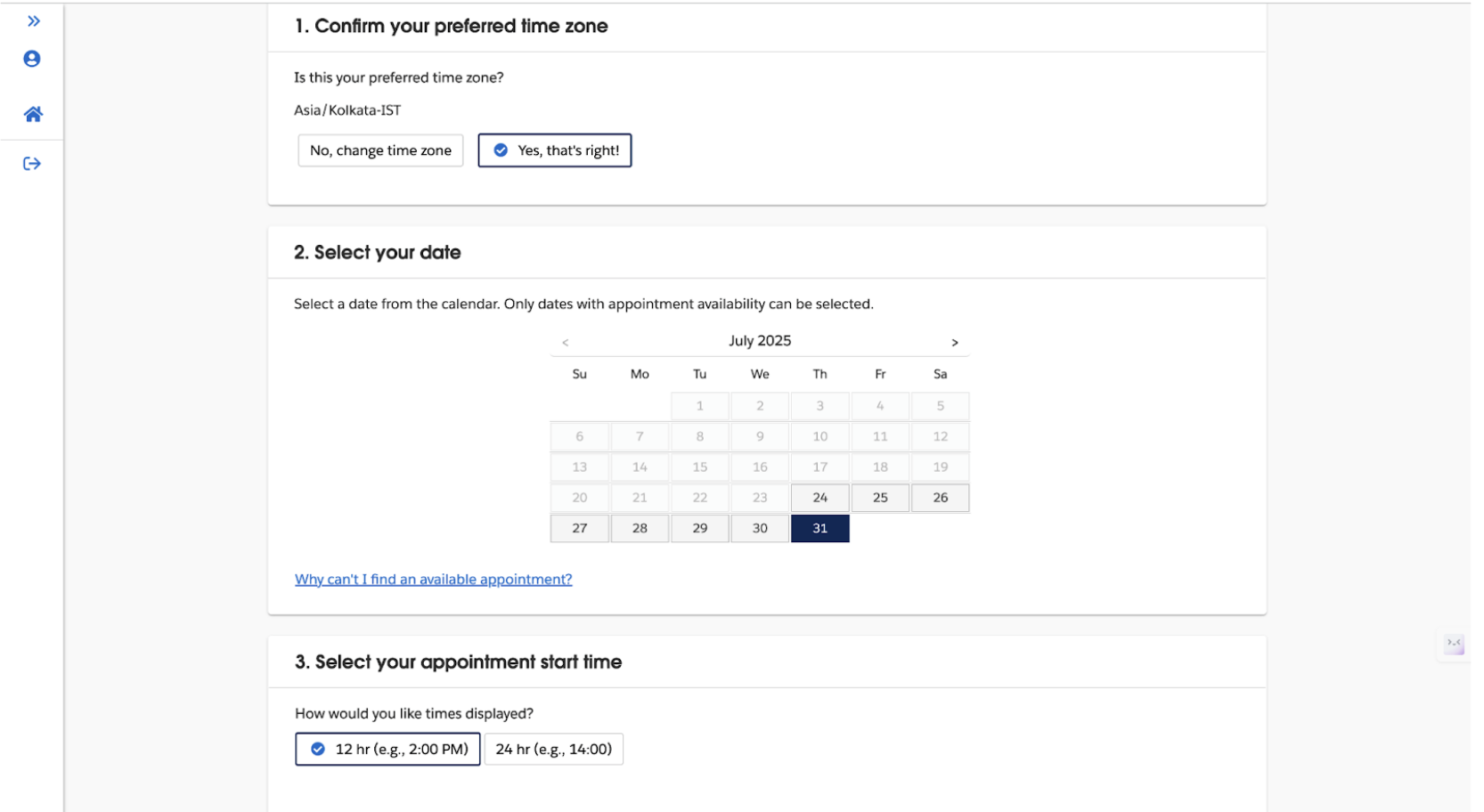Screen dimensions: 1484x812
Task: Open the floating widget icon at right edge
Action: [x=1454, y=644]
